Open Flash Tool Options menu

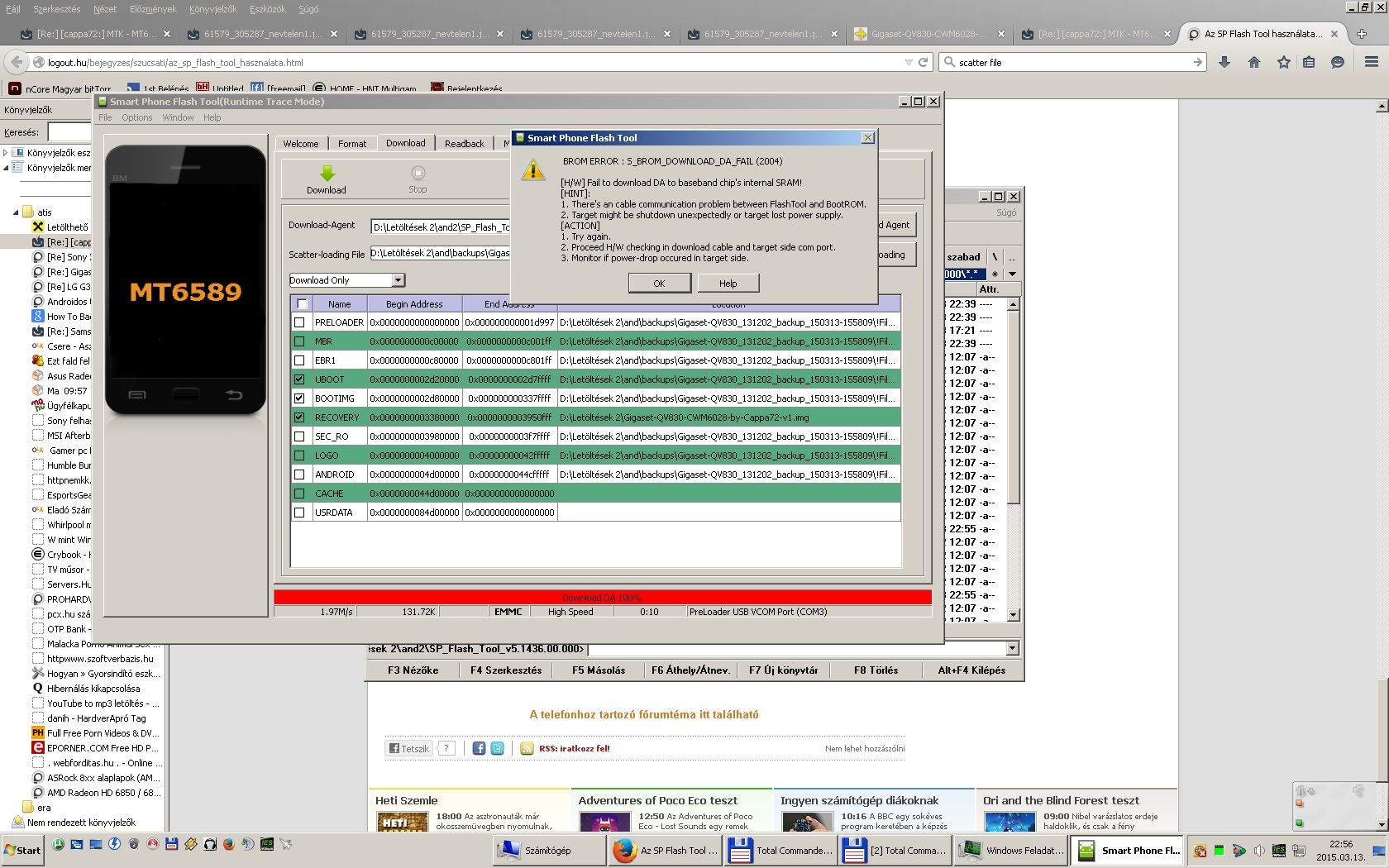[137, 117]
